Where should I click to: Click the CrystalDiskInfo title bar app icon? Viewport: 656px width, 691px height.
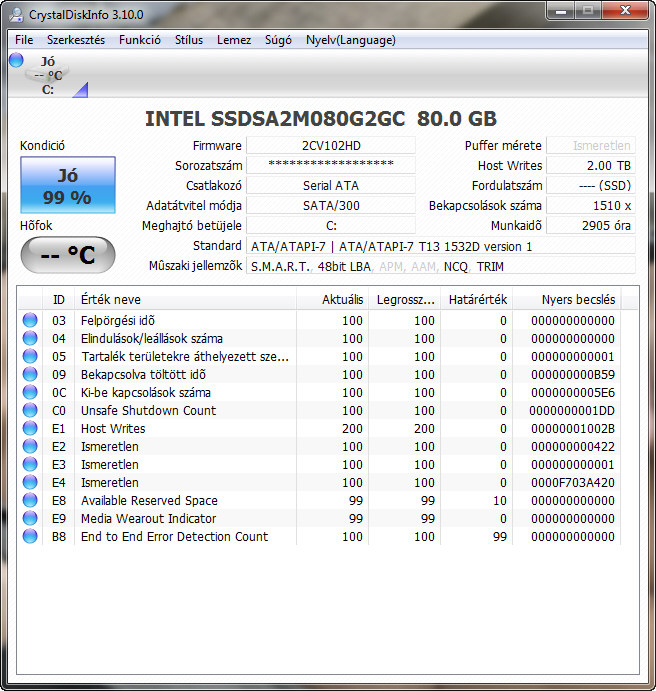16,15
